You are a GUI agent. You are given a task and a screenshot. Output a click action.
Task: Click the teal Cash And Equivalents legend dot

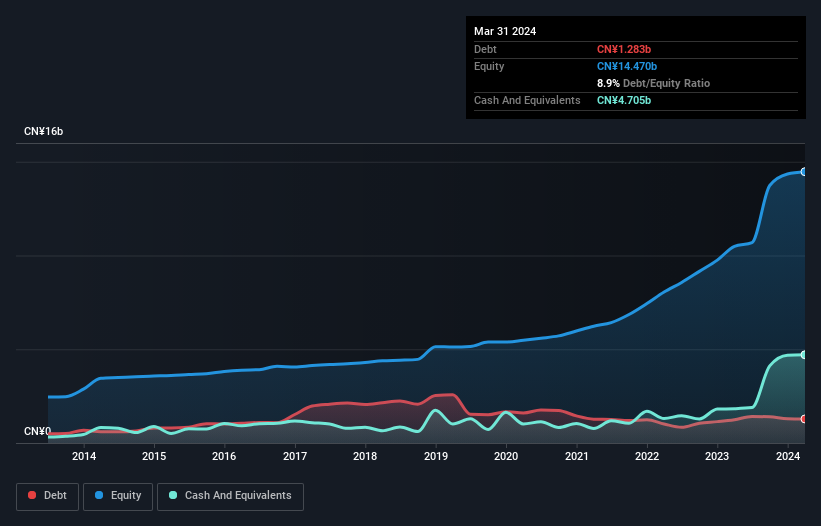pyautogui.click(x=173, y=495)
